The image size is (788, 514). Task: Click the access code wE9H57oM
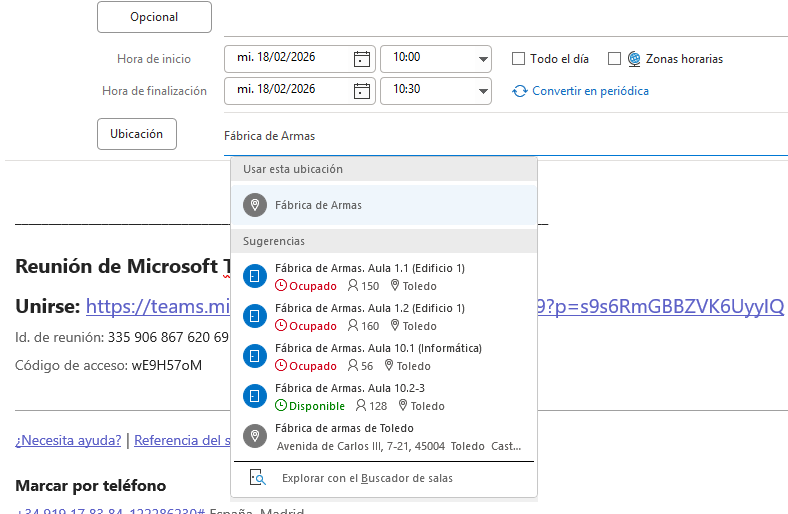[167, 365]
